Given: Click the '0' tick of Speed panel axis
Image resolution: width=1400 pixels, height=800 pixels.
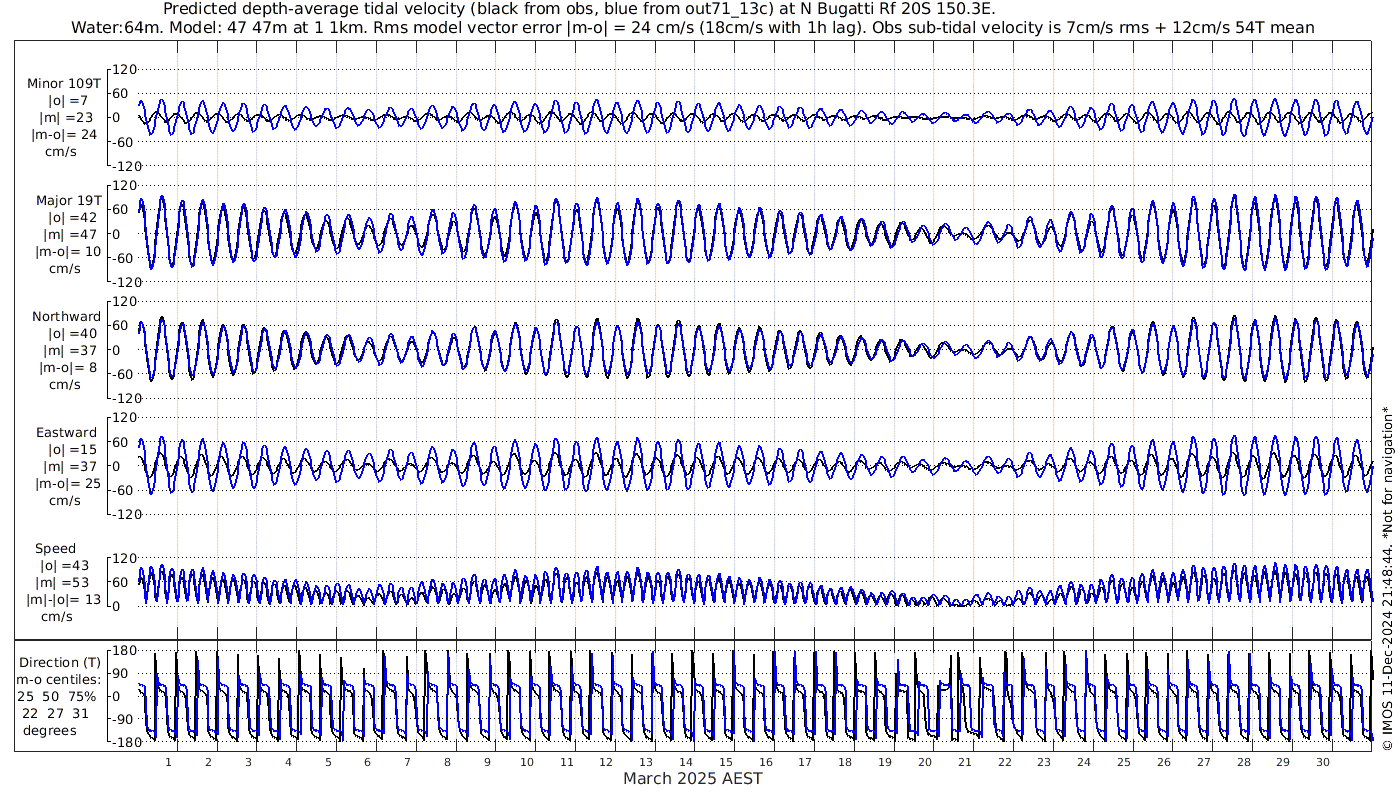Looking at the screenshot, I should pos(117,605).
